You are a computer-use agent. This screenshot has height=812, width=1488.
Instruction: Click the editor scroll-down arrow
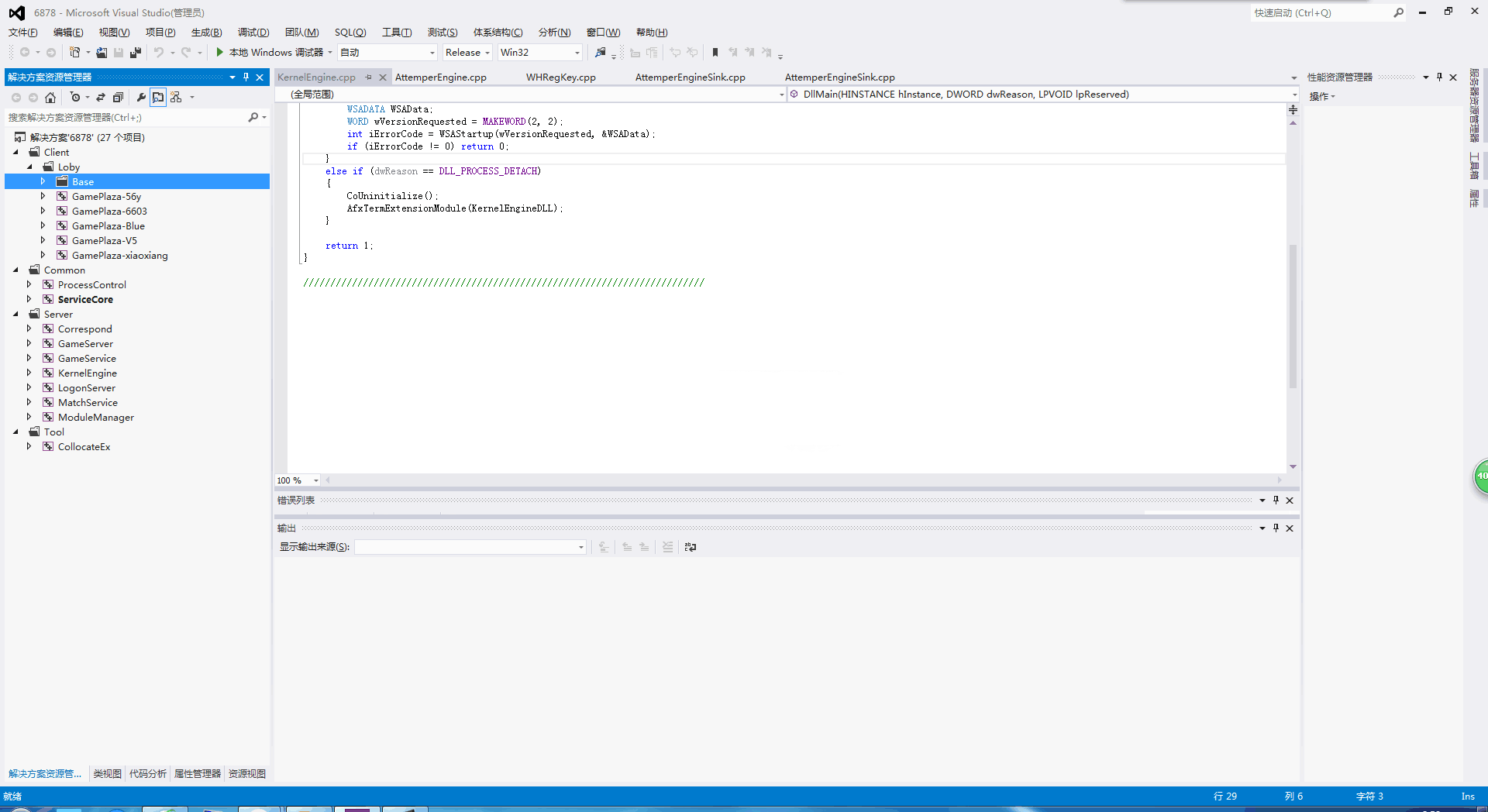point(1293,466)
